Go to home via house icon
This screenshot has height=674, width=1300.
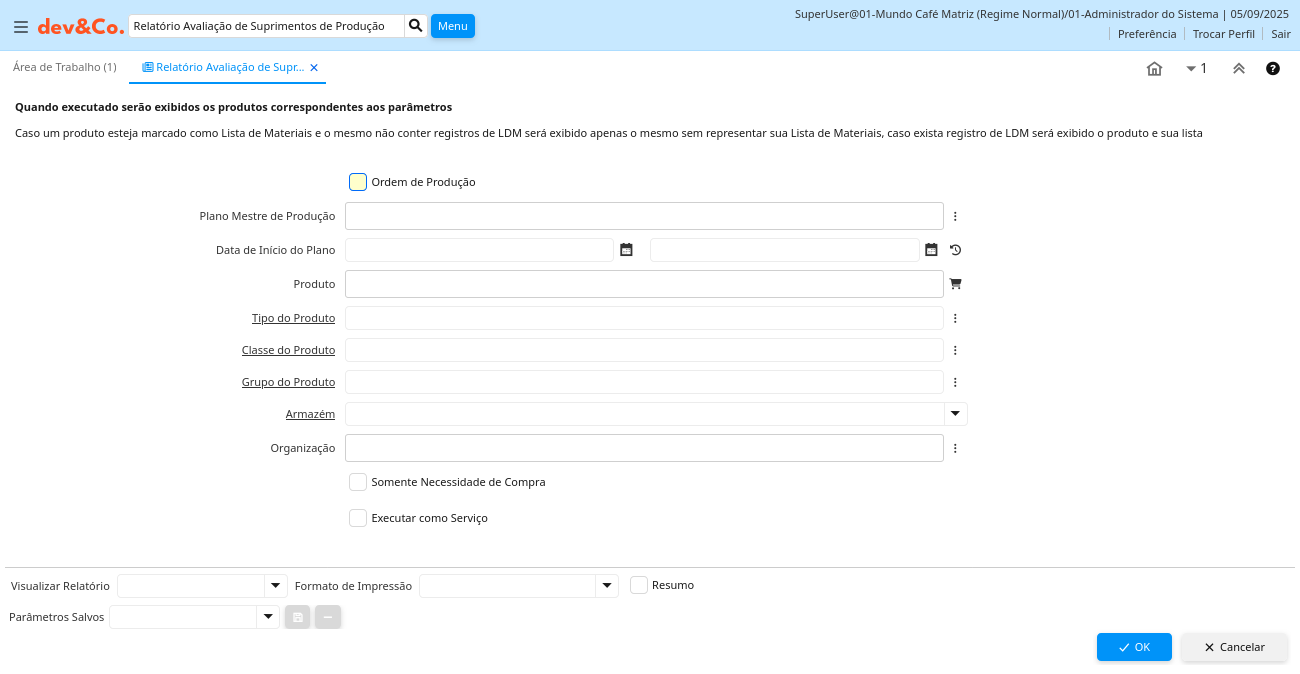tap(1154, 69)
